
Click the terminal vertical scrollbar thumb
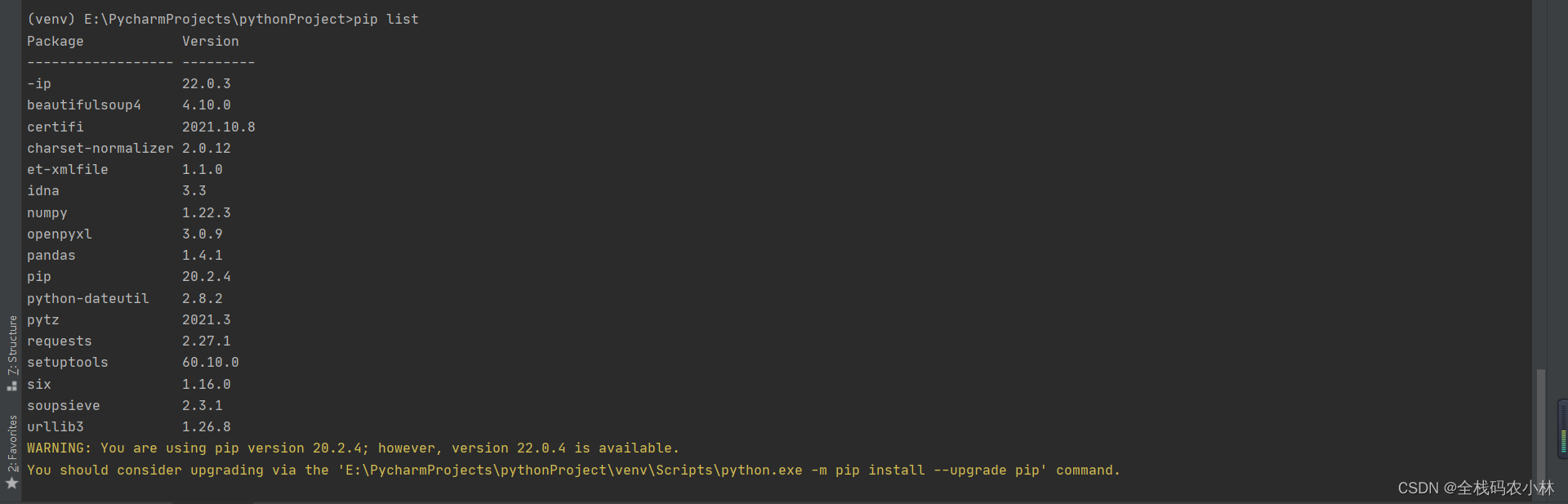pyautogui.click(x=1540, y=426)
